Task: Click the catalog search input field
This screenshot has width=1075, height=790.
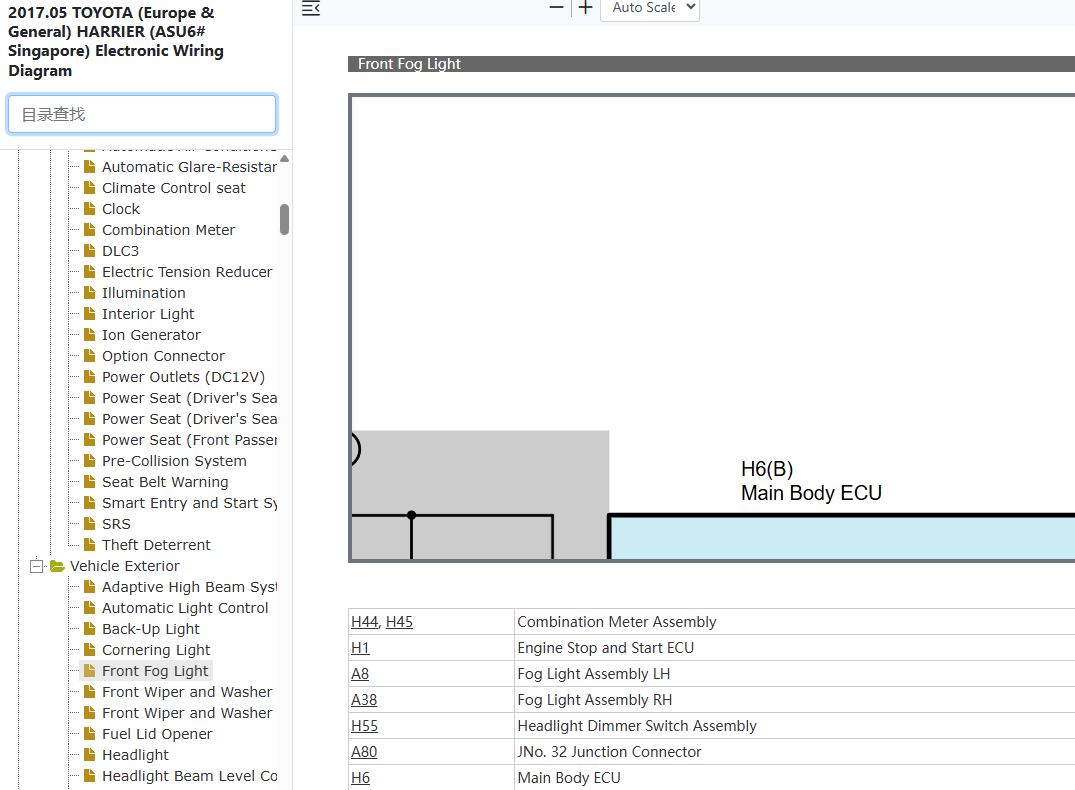Action: pos(142,114)
